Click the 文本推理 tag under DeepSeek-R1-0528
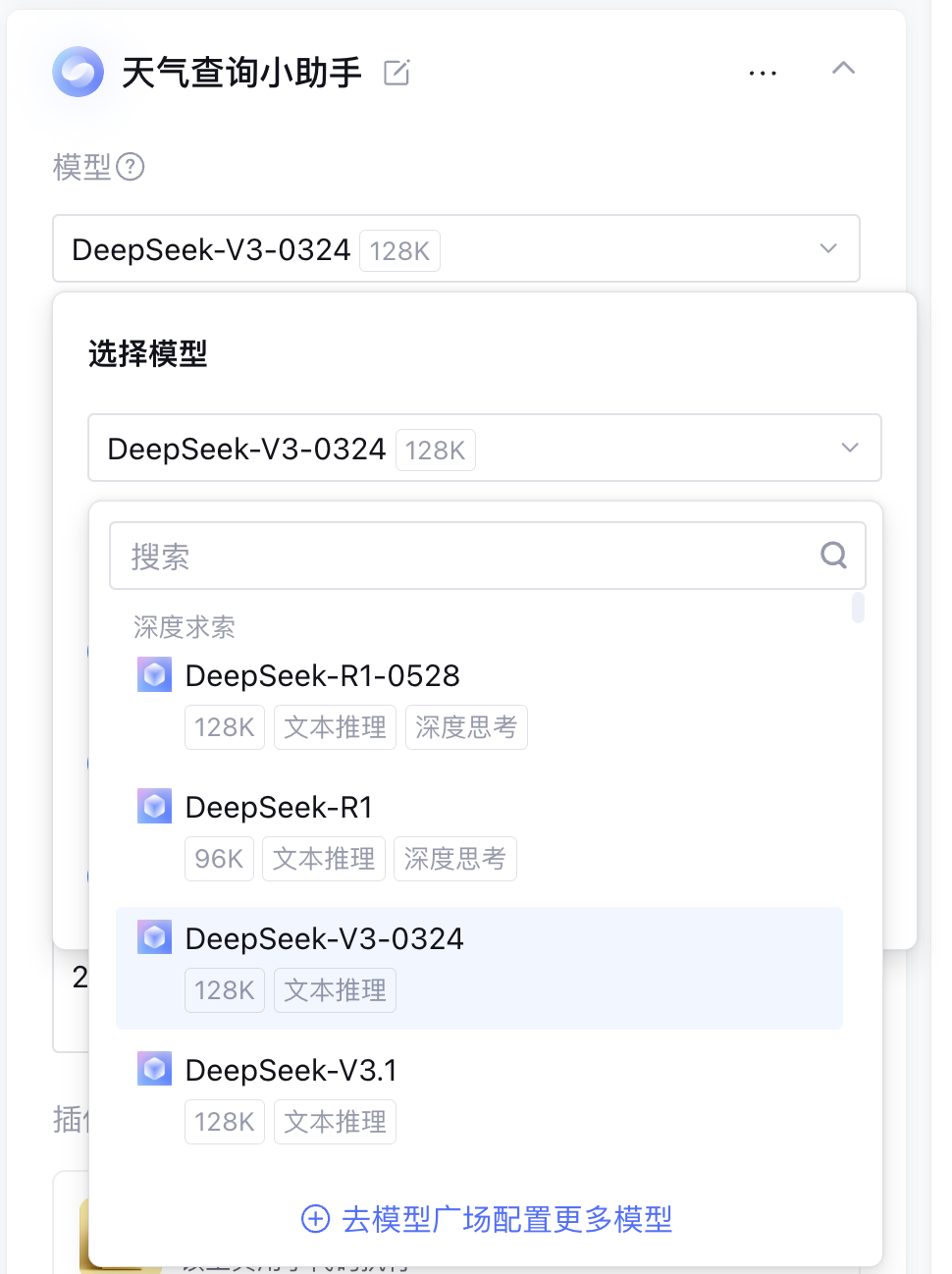 click(335, 727)
